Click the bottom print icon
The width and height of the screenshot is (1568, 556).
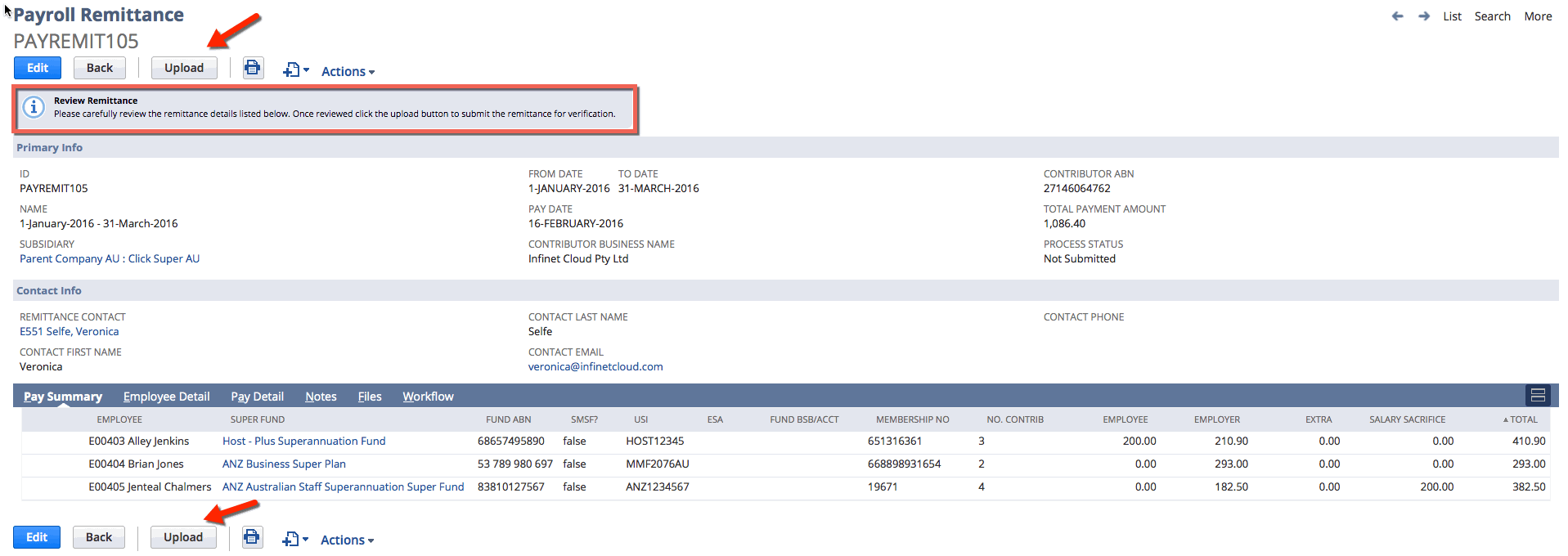click(x=252, y=537)
